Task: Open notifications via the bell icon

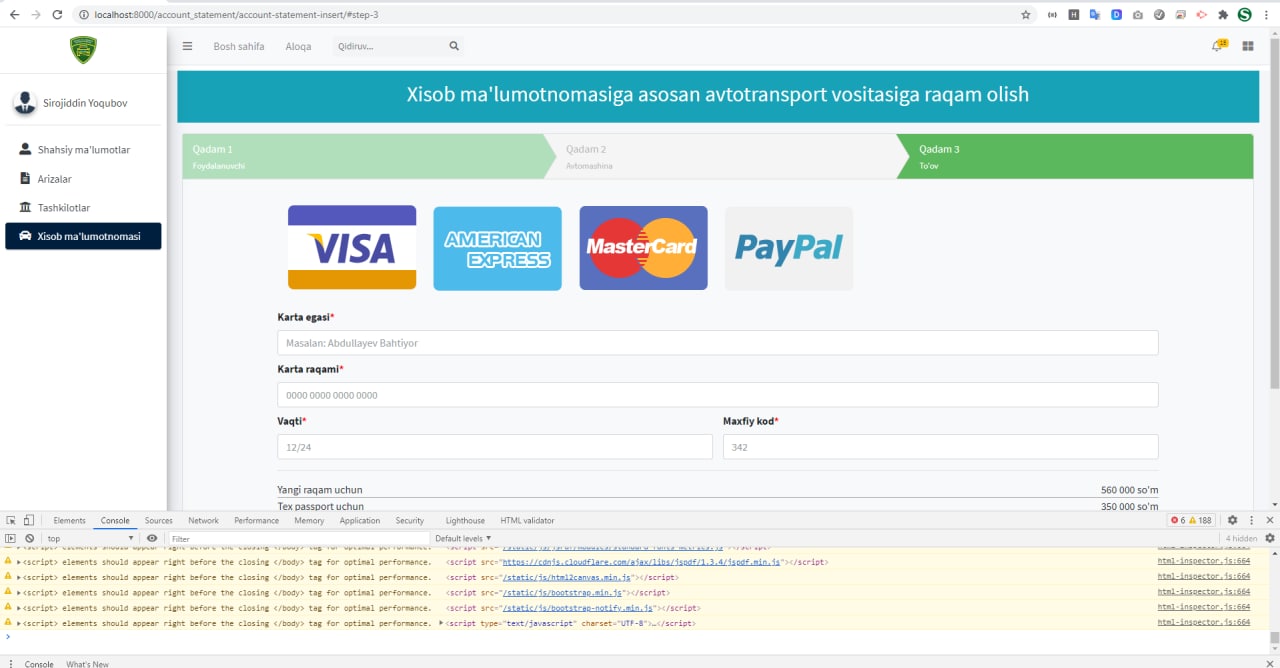Action: pos(1218,46)
